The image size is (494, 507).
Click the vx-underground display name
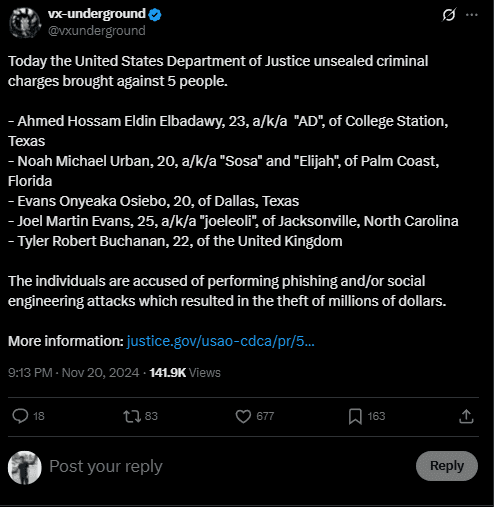pyautogui.click(x=97, y=14)
